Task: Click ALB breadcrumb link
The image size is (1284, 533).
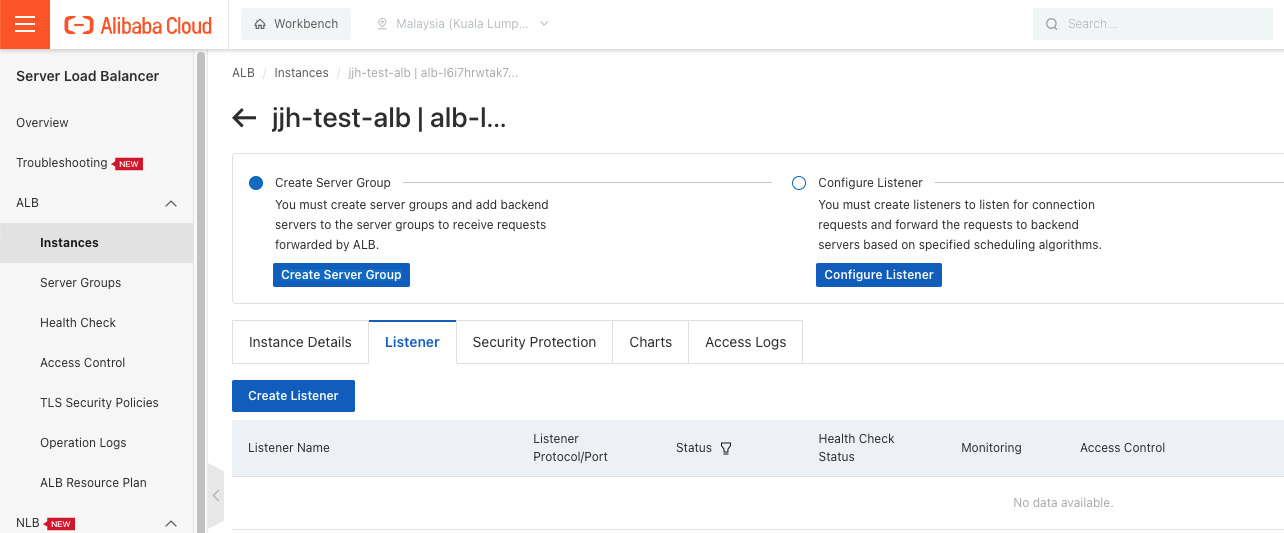Action: click(x=243, y=73)
